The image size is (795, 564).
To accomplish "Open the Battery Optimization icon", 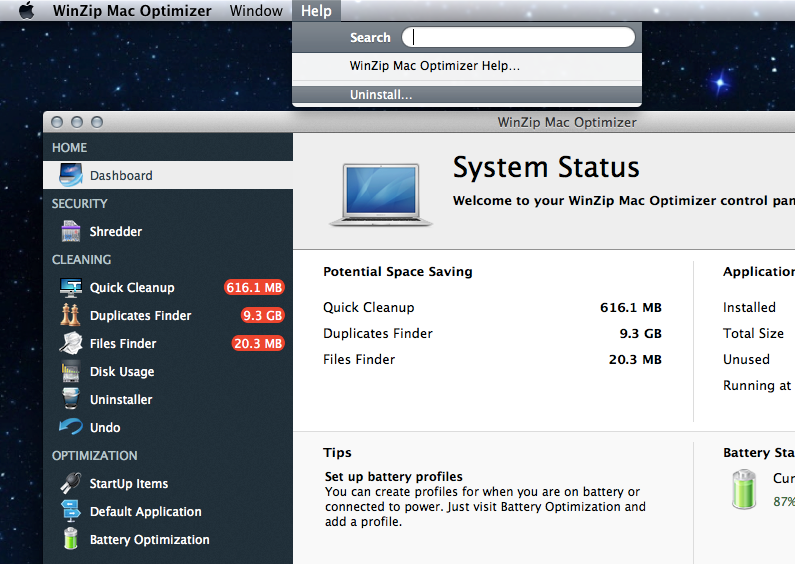I will tap(71, 539).
